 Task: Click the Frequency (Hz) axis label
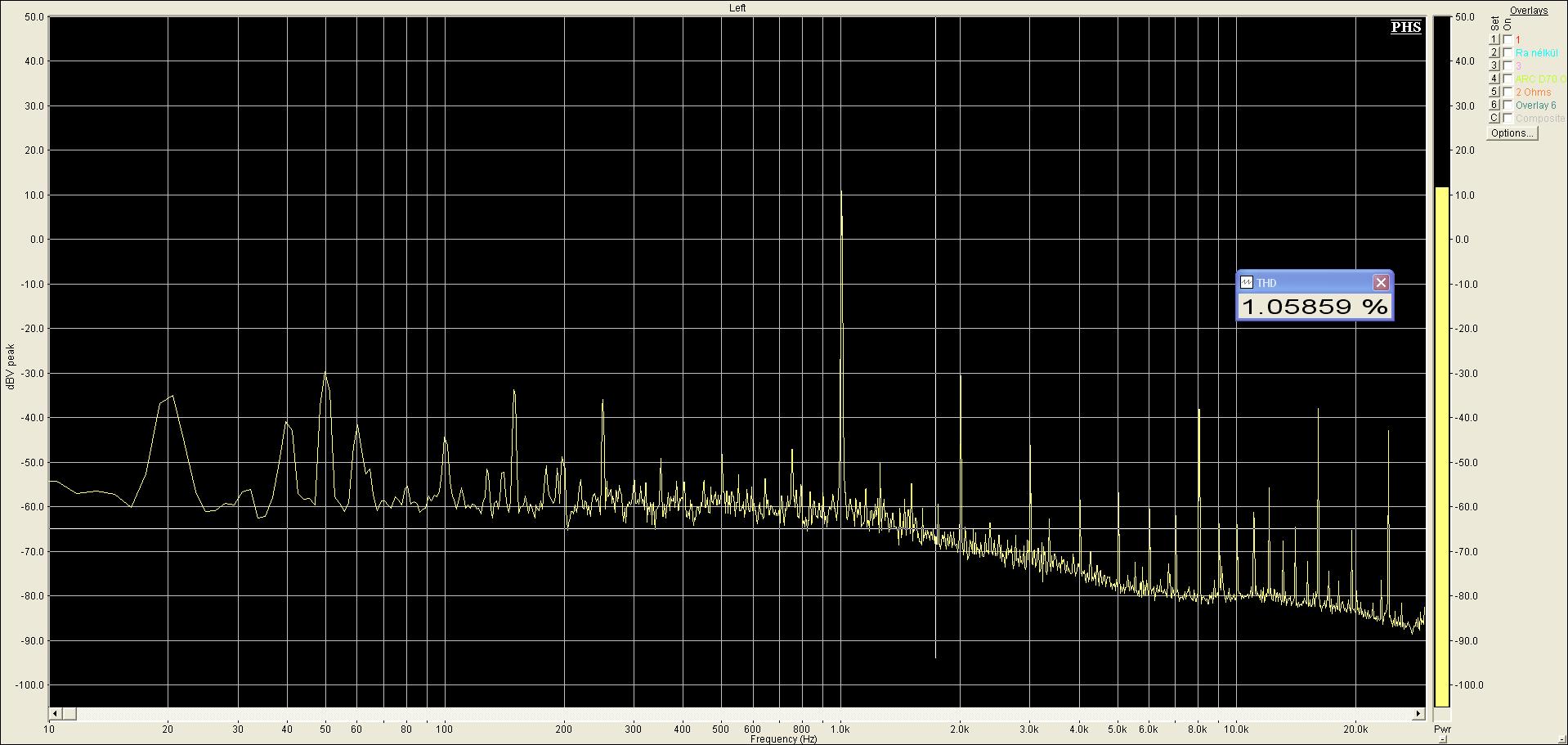783,739
